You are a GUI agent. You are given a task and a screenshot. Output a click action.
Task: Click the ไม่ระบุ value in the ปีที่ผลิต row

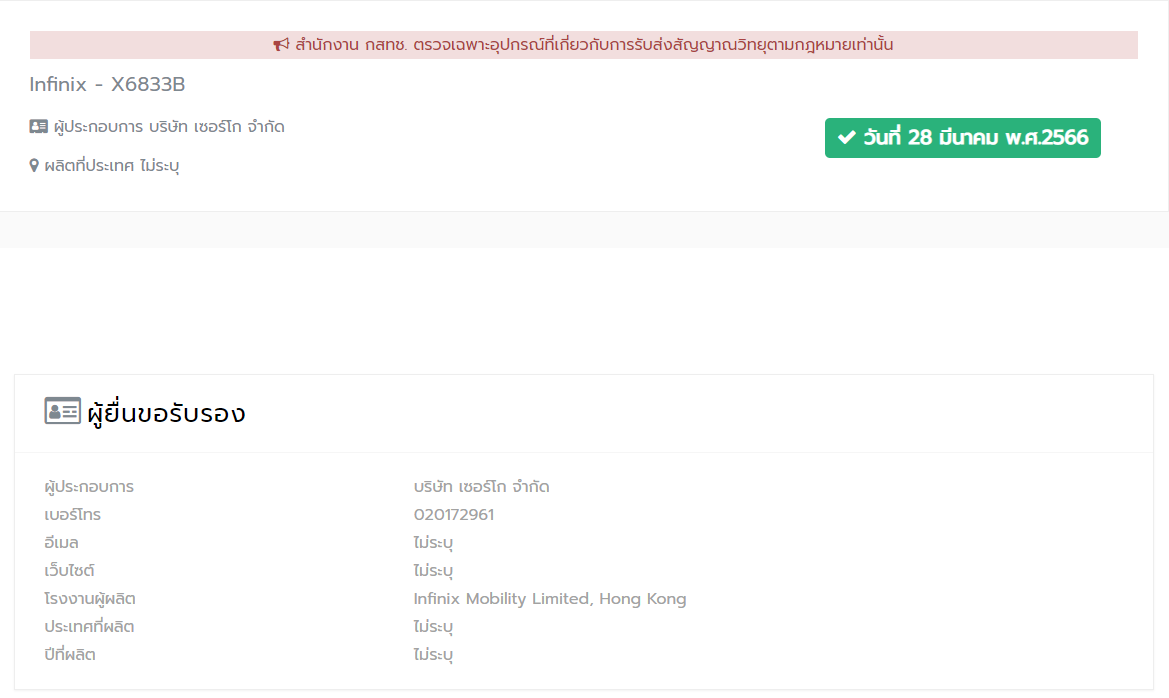(x=434, y=655)
